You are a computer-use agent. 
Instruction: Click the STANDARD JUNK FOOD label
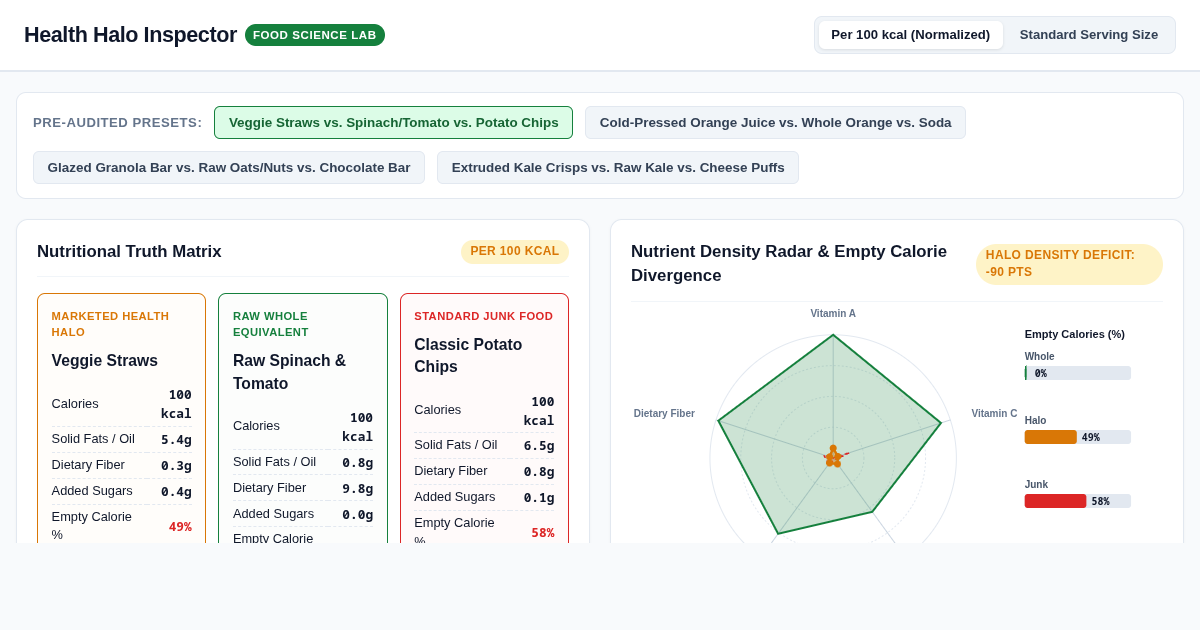484,316
